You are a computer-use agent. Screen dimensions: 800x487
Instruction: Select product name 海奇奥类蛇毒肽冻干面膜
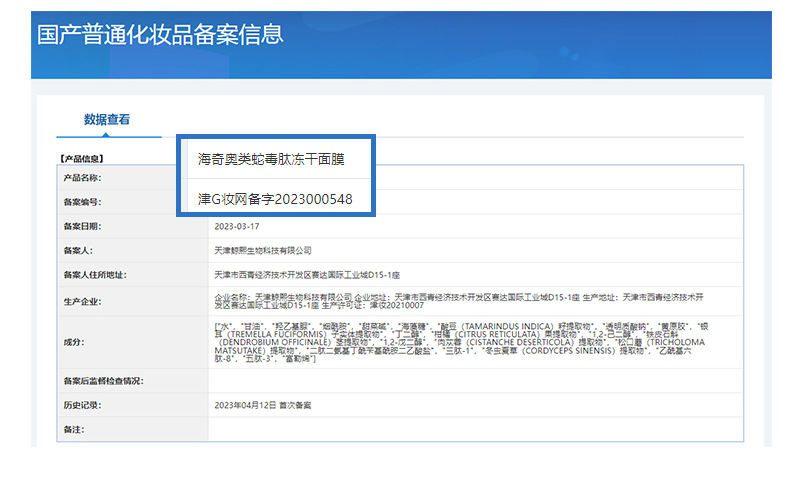tap(271, 159)
